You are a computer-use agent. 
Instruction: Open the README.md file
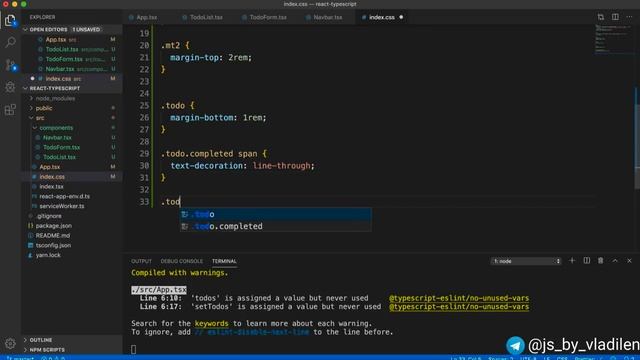71,236
